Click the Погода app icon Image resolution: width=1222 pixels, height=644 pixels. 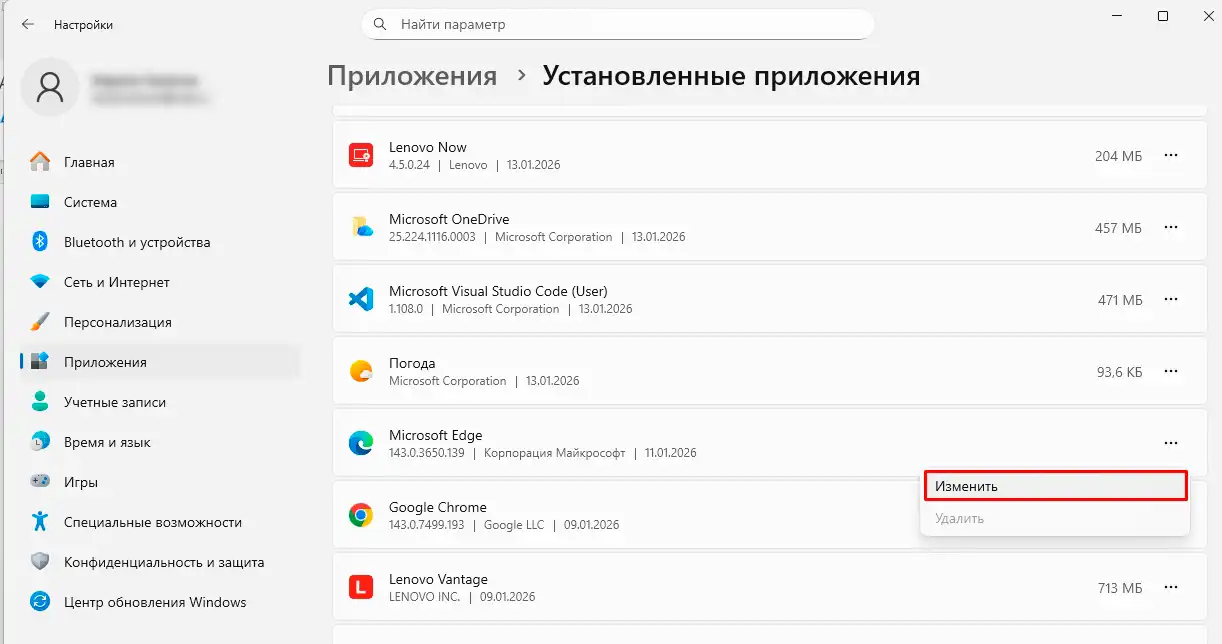[x=359, y=371]
